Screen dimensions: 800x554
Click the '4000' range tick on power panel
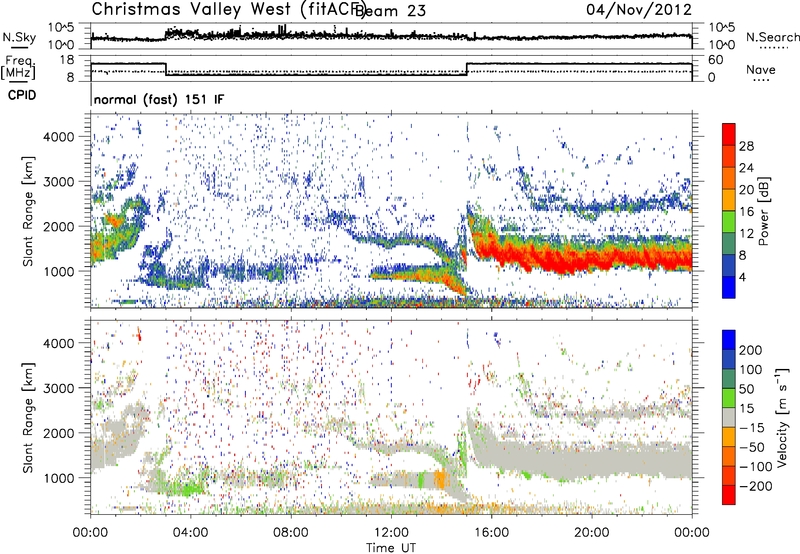click(x=59, y=137)
